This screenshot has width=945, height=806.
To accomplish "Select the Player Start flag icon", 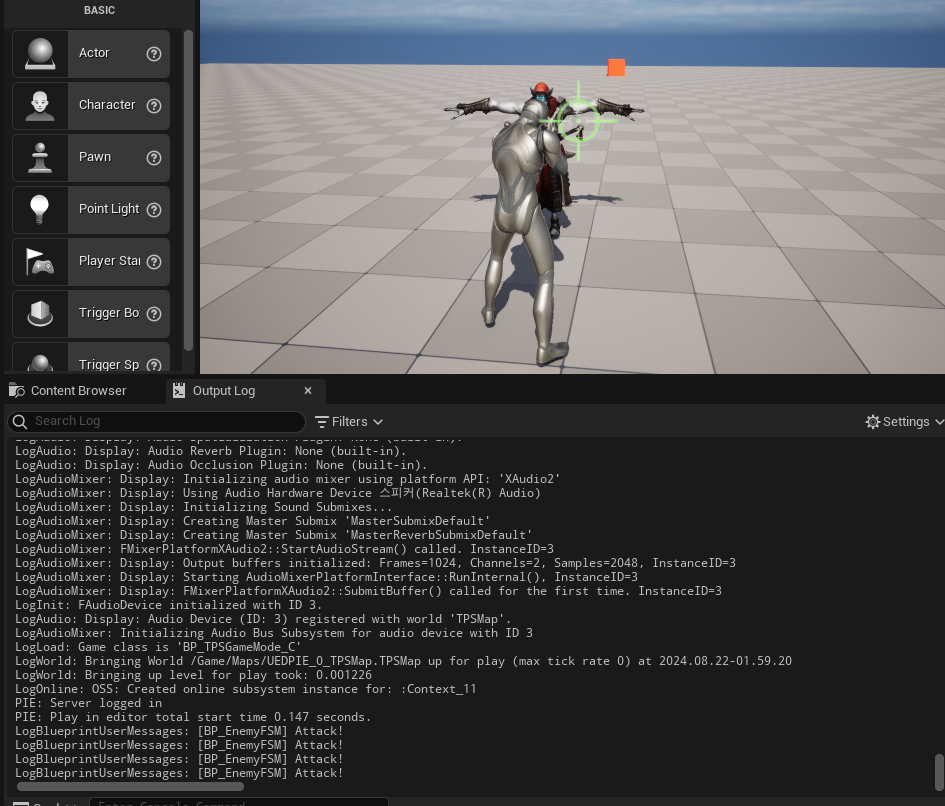I will coord(40,261).
